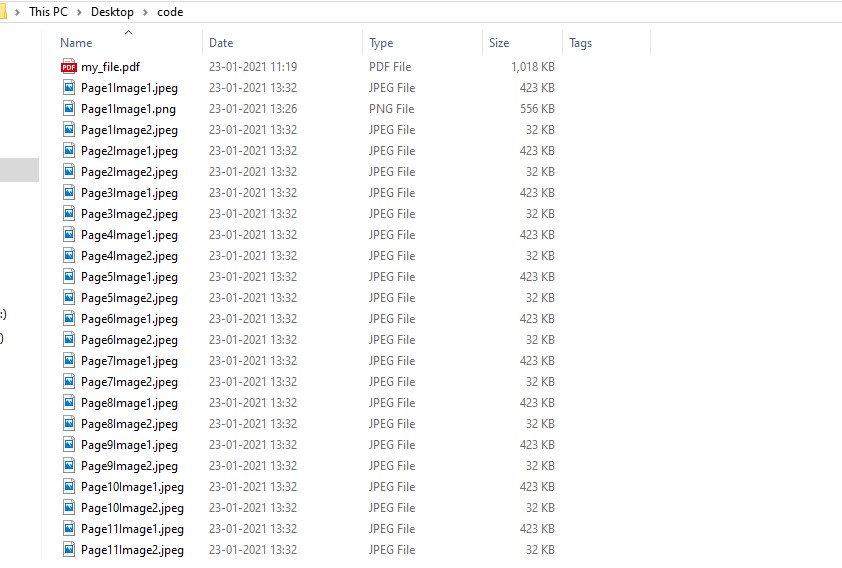The width and height of the screenshot is (842, 568).
Task: Click the Page5Image1.jpeg file icon
Action: 69,277
